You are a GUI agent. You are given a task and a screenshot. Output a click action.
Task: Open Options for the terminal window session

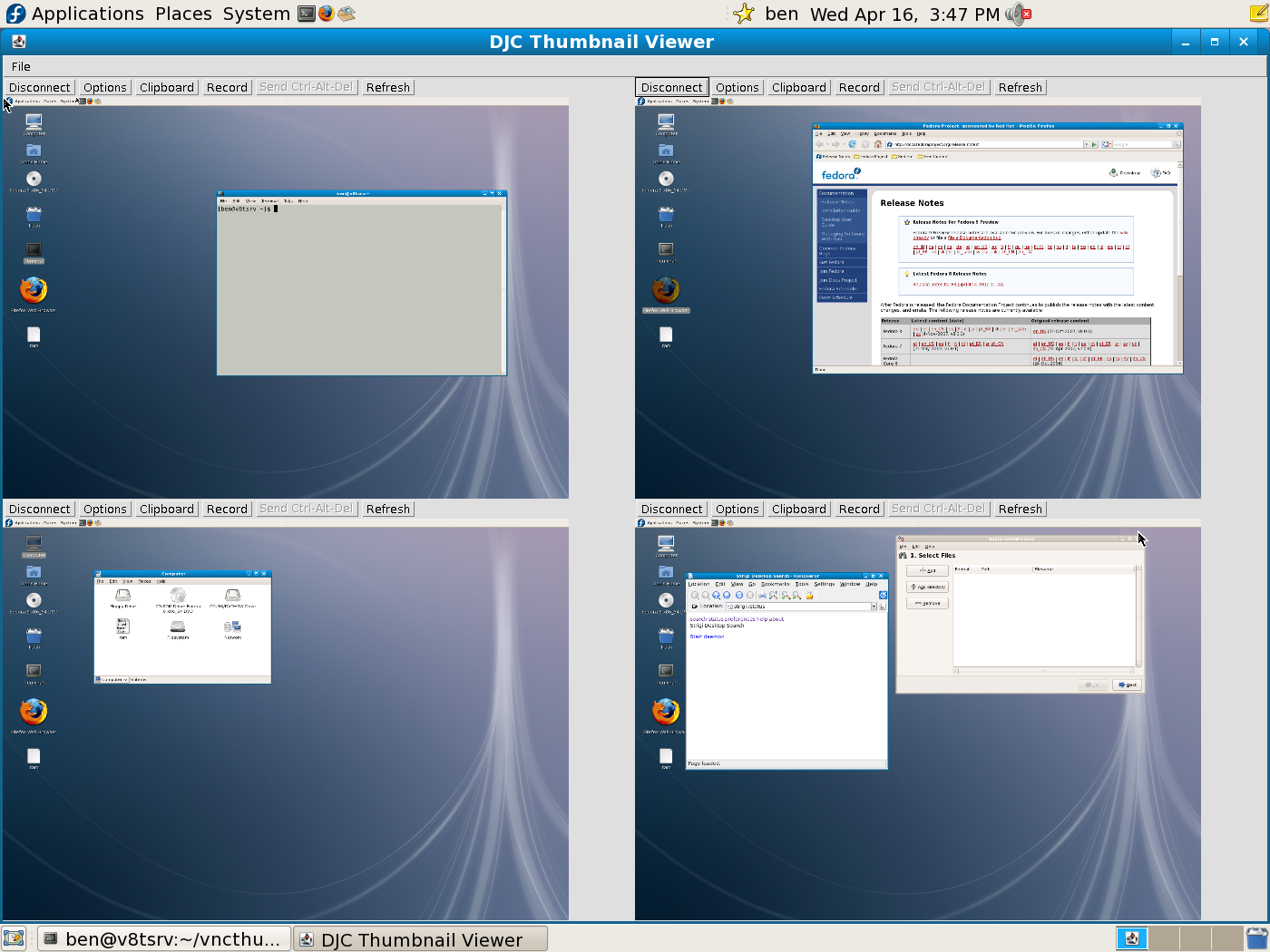point(104,87)
